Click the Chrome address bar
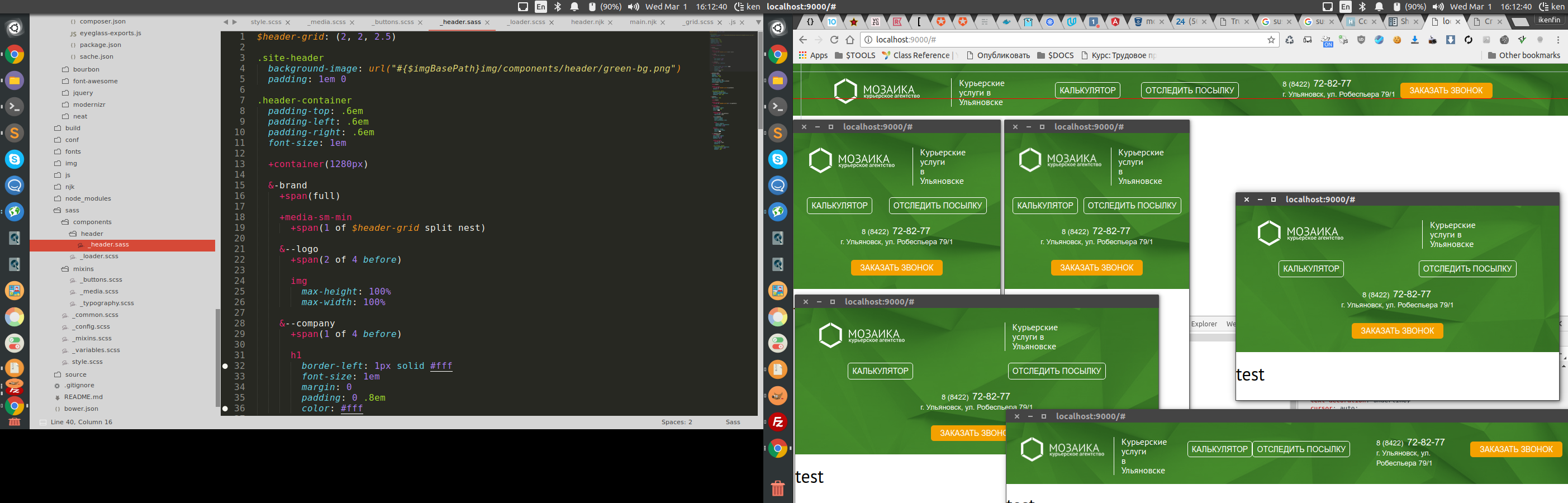 (1065, 40)
